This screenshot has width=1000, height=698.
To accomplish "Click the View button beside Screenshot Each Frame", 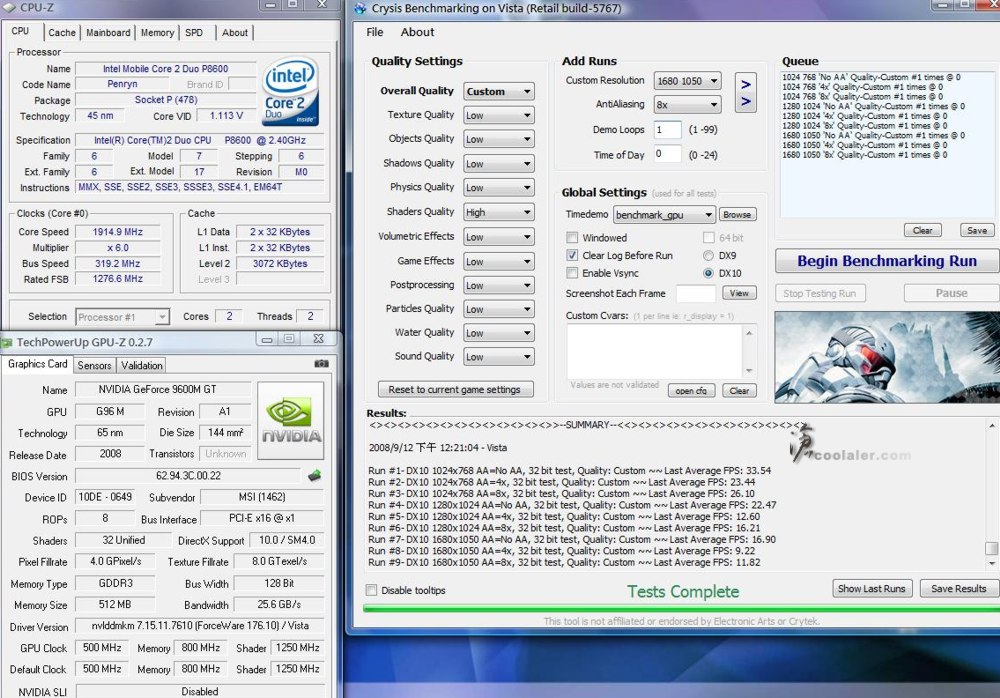I will point(739,293).
